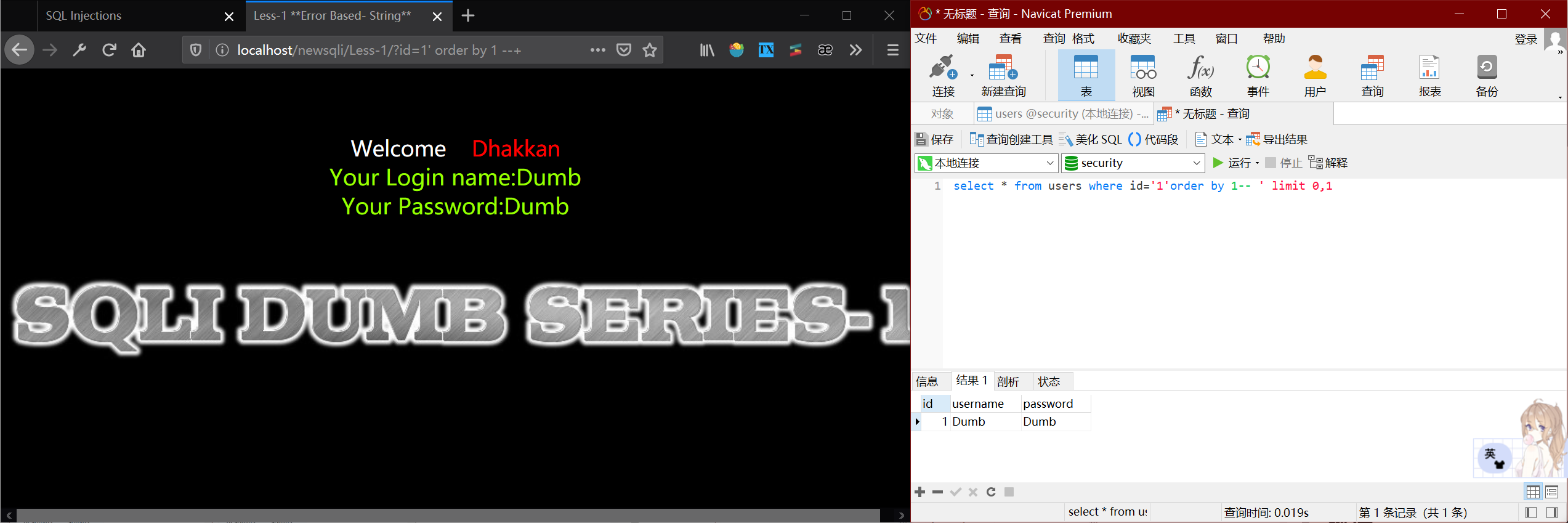
Task: Click 导出结果 export results button
Action: 1277,140
